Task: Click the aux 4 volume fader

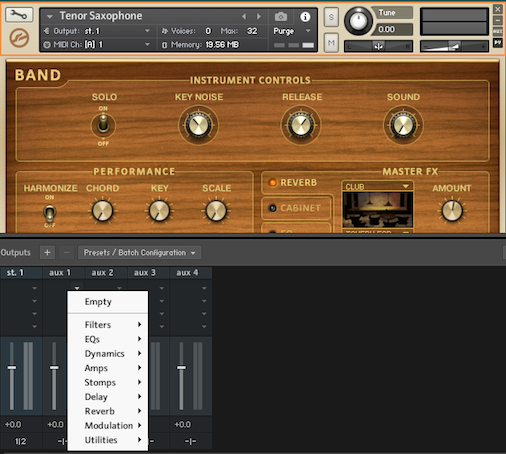Action: pyautogui.click(x=181, y=368)
